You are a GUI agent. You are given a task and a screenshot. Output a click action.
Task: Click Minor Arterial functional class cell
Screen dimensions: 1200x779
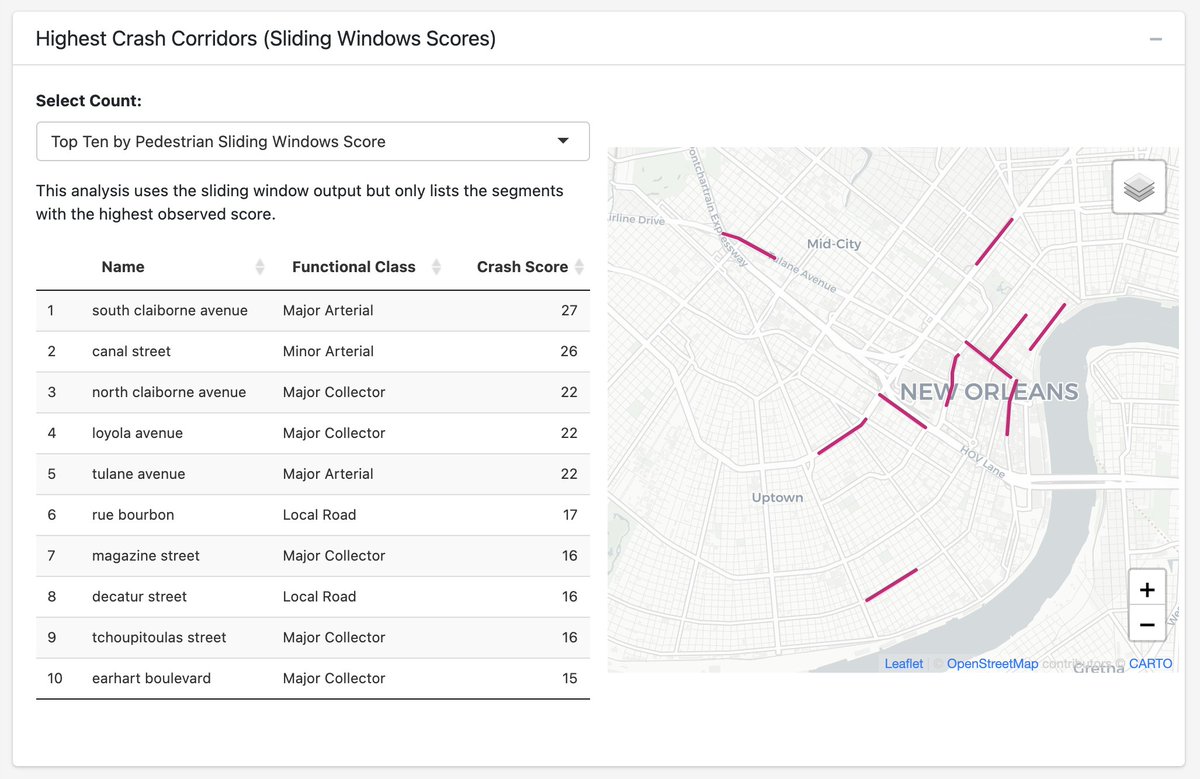(x=328, y=352)
